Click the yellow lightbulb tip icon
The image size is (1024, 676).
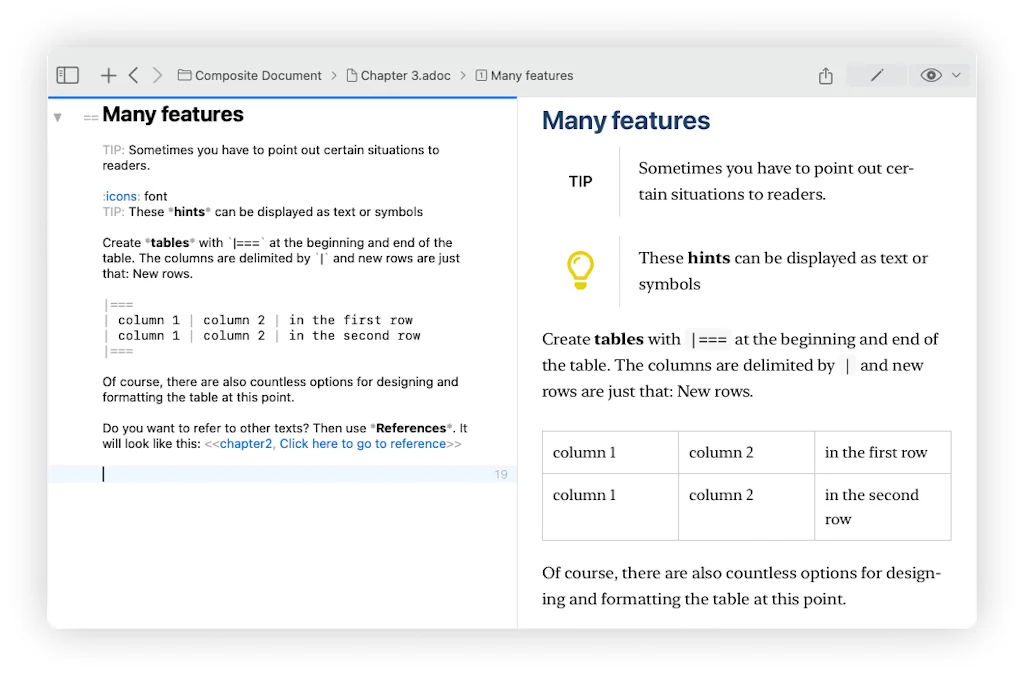click(x=580, y=270)
